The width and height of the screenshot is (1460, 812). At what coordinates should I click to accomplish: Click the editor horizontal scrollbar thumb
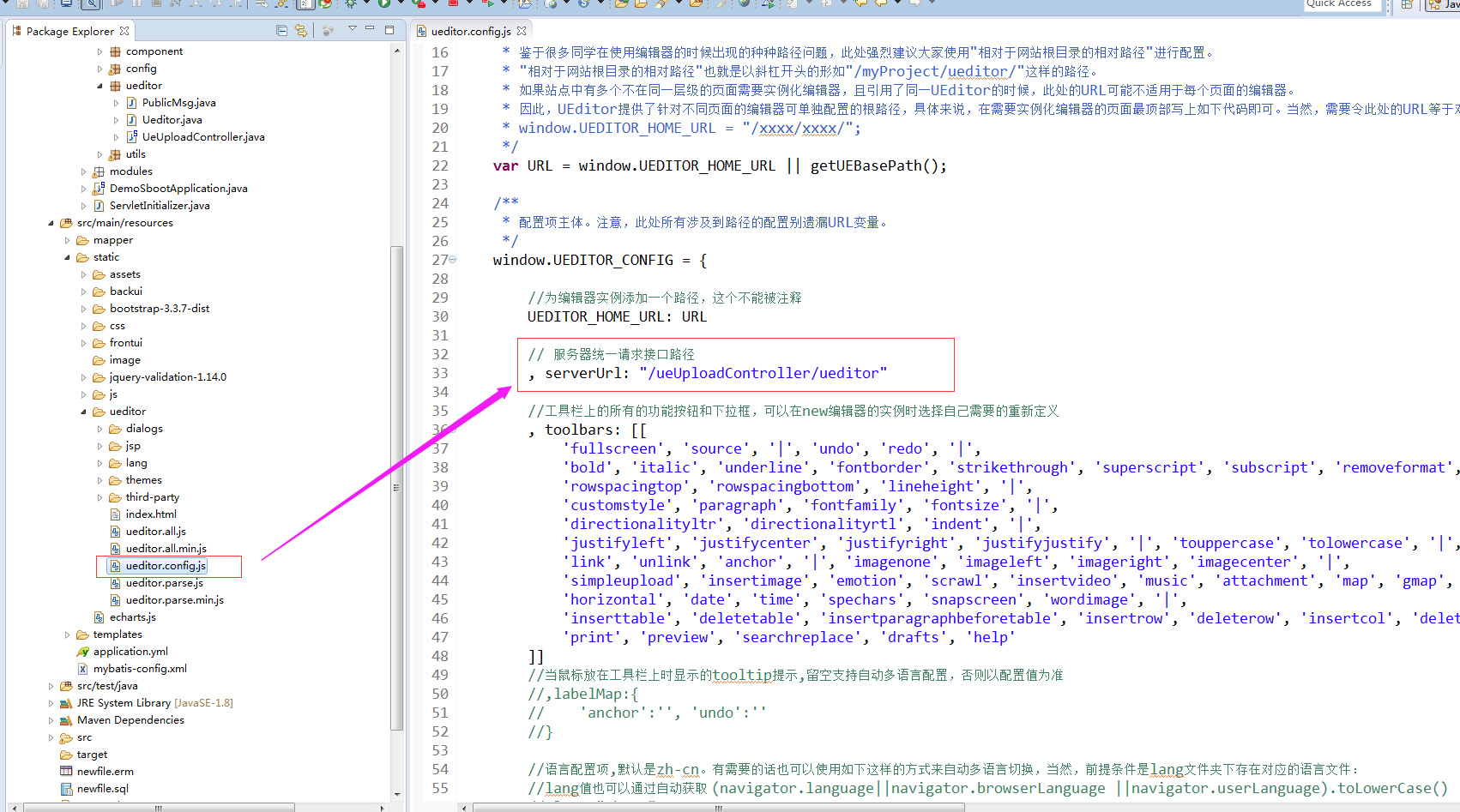click(x=719, y=808)
